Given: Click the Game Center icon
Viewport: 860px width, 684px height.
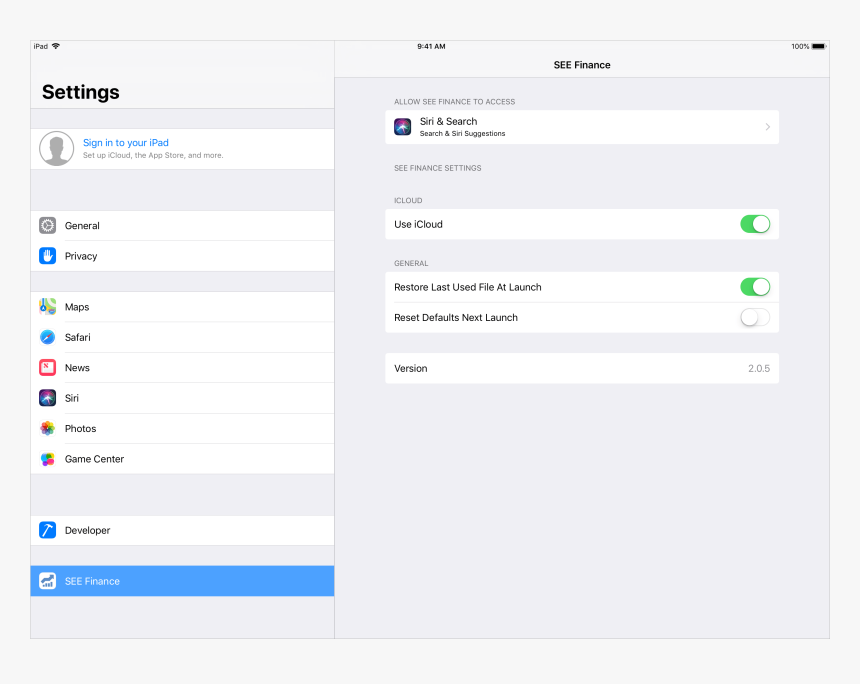Looking at the screenshot, I should tap(47, 458).
